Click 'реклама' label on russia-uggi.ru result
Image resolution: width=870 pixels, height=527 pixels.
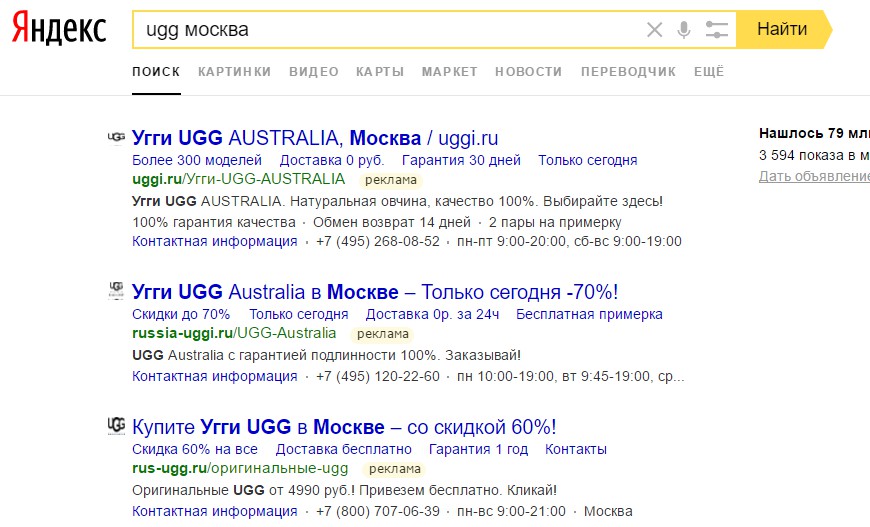pyautogui.click(x=383, y=334)
